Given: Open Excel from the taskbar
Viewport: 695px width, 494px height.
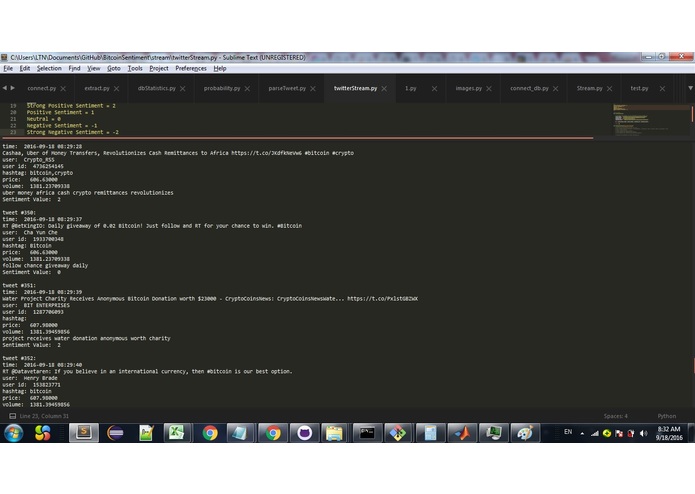Looking at the screenshot, I should 176,433.
